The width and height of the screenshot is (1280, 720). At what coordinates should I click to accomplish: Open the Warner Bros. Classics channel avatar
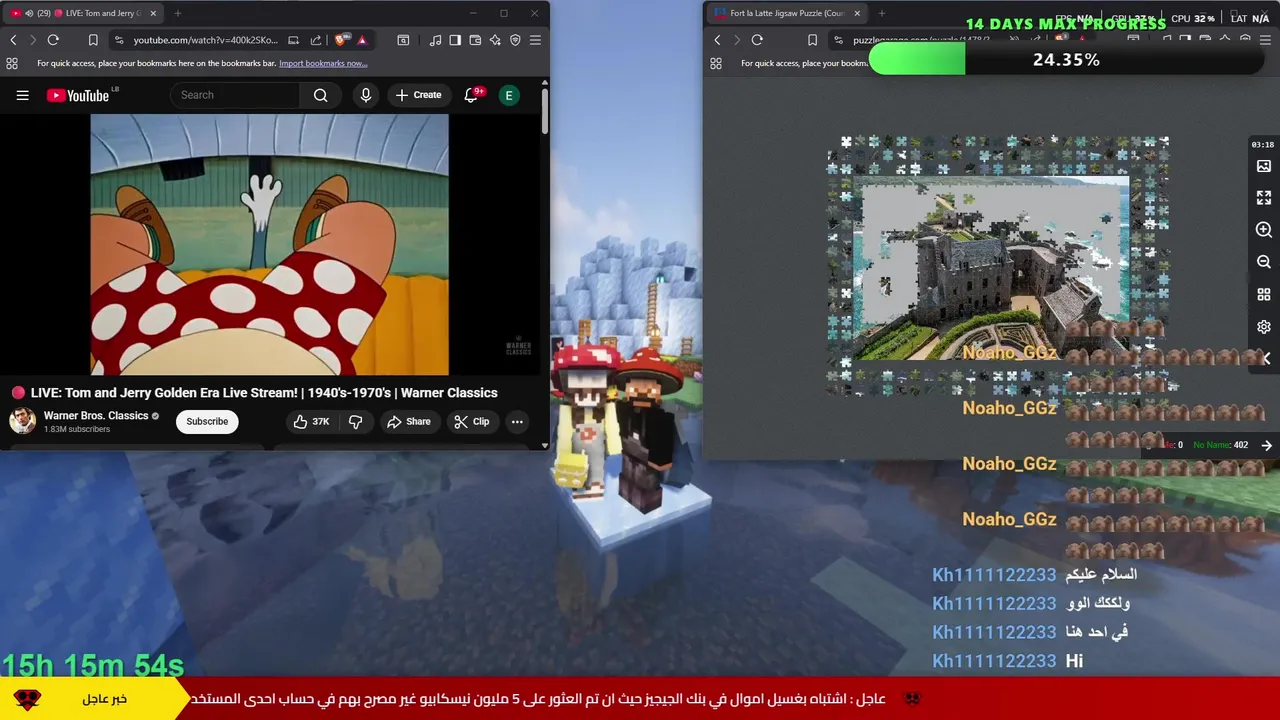click(22, 421)
